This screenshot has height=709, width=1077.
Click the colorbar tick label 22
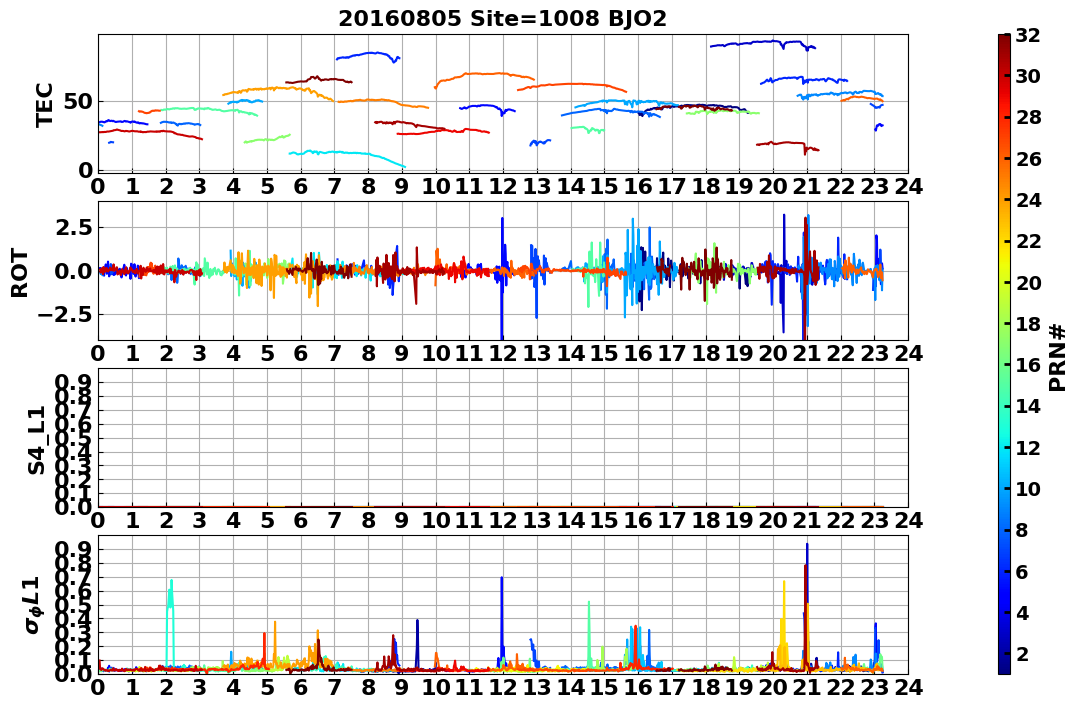[1028, 241]
